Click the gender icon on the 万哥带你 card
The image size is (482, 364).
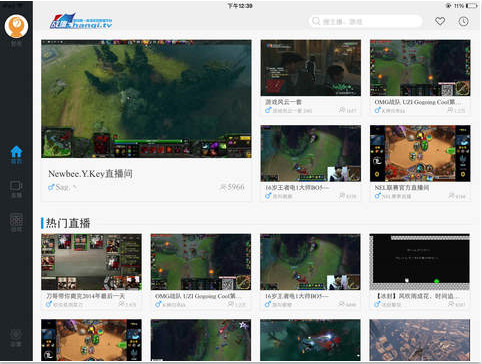pos(49,304)
